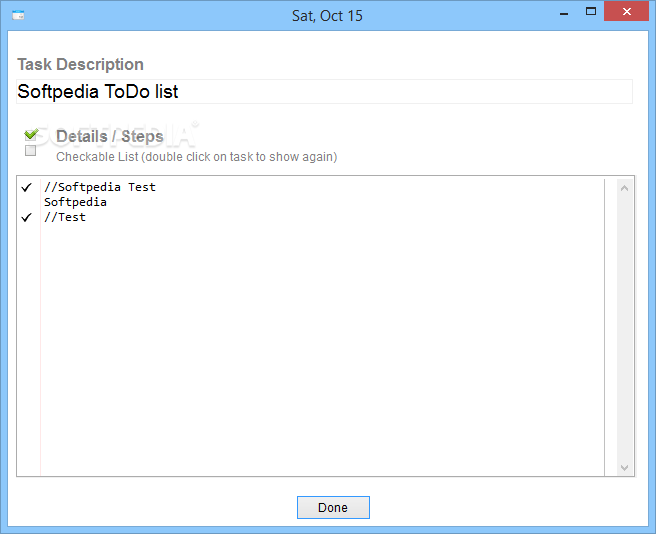Viewport: 656px width, 534px height.
Task: Click the scroll down arrow in steps list
Action: 624,467
